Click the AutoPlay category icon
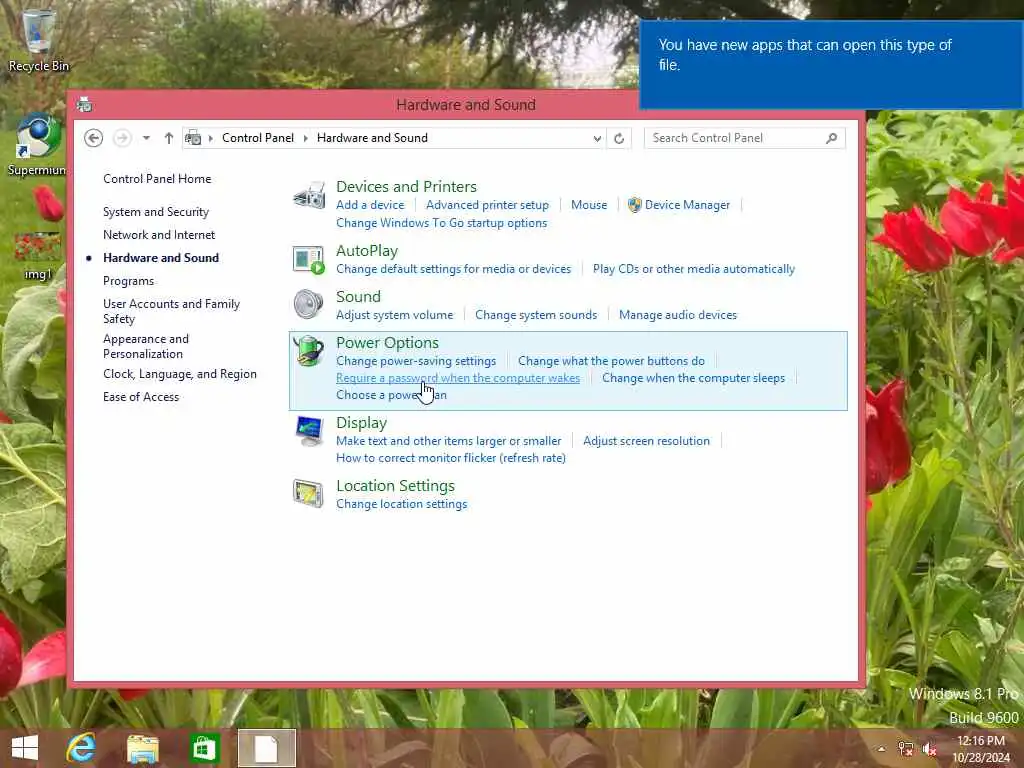This screenshot has height=768, width=1024. (x=309, y=259)
